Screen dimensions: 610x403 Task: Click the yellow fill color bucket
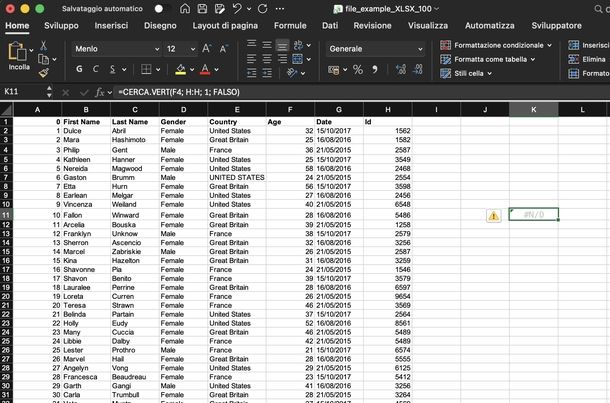click(x=181, y=69)
